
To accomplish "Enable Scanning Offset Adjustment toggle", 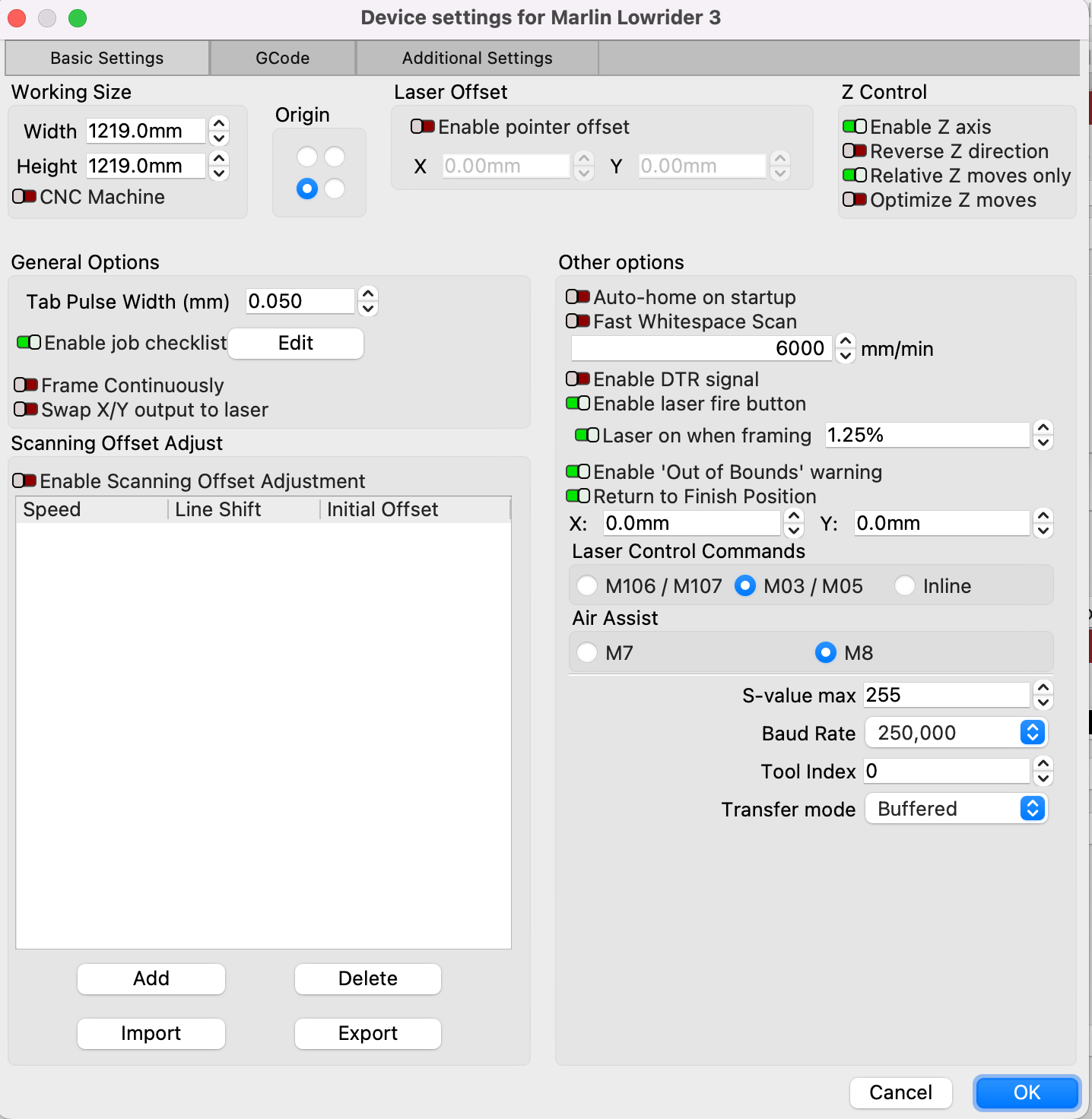I will point(24,481).
